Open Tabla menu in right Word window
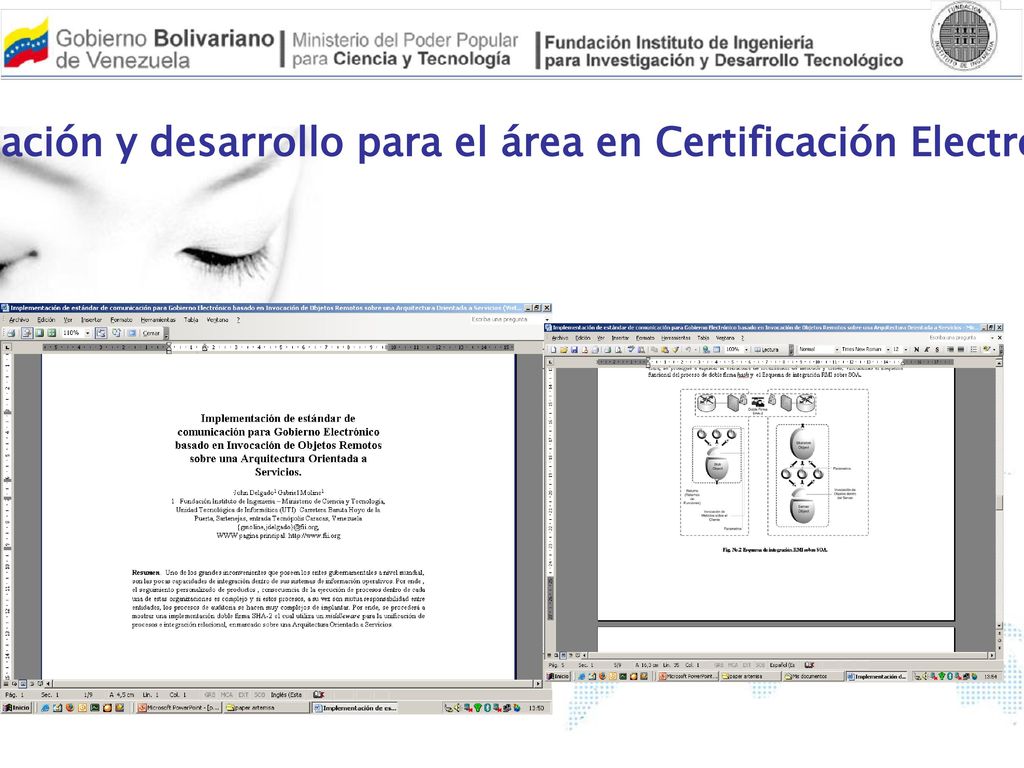The image size is (1024, 768). click(703, 338)
